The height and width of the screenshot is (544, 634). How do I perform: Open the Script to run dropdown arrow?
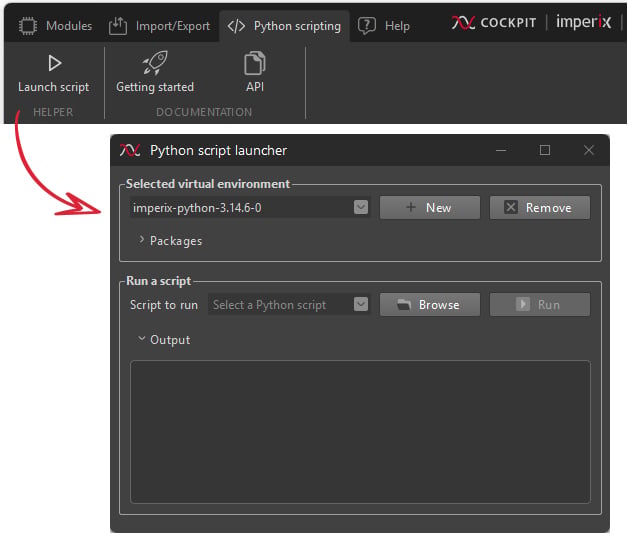361,304
